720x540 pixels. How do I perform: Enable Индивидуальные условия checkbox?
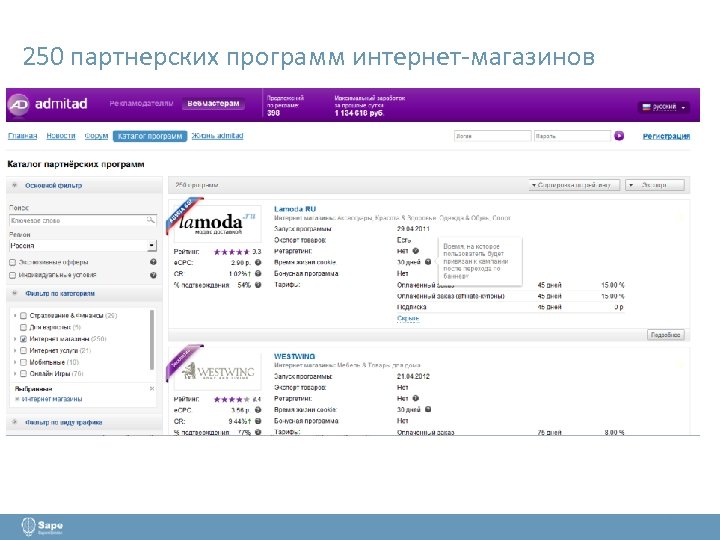pyautogui.click(x=13, y=275)
